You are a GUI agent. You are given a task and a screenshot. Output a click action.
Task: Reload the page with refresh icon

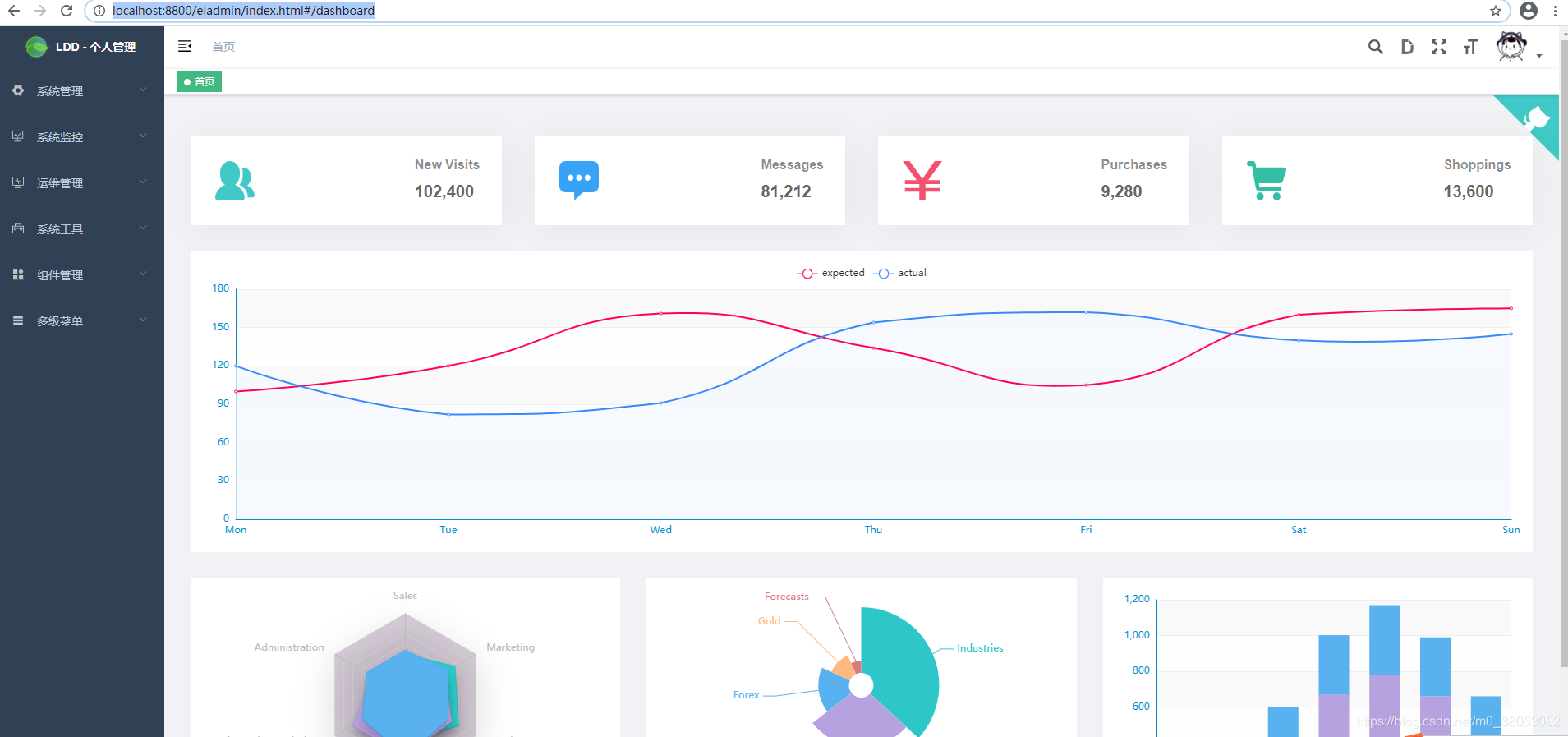[x=67, y=11]
